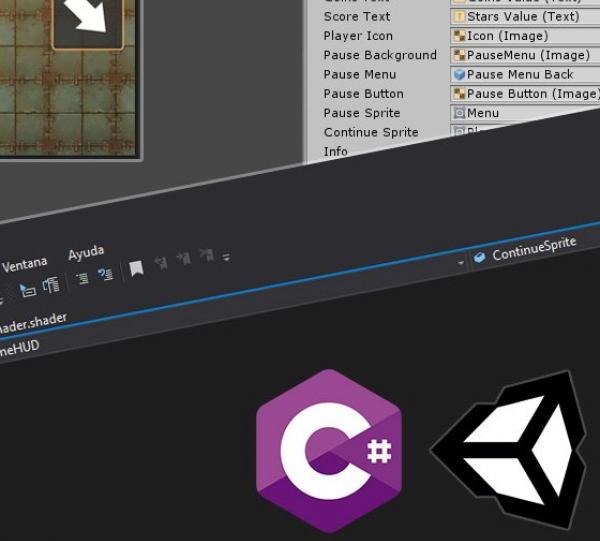Click the Pause Background property label
The height and width of the screenshot is (541, 600).
[x=380, y=55]
